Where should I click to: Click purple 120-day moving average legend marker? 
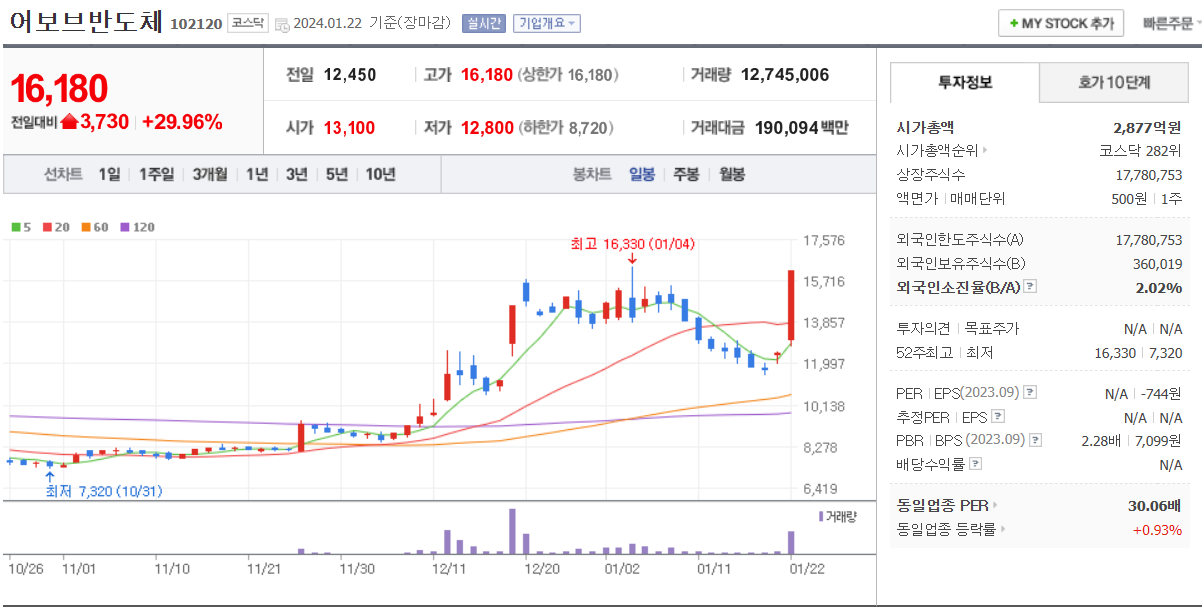[x=125, y=227]
